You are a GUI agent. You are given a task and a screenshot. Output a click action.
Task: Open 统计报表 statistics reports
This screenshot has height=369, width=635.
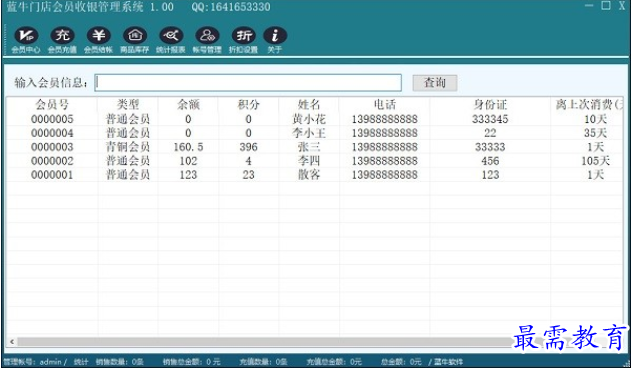coord(171,40)
